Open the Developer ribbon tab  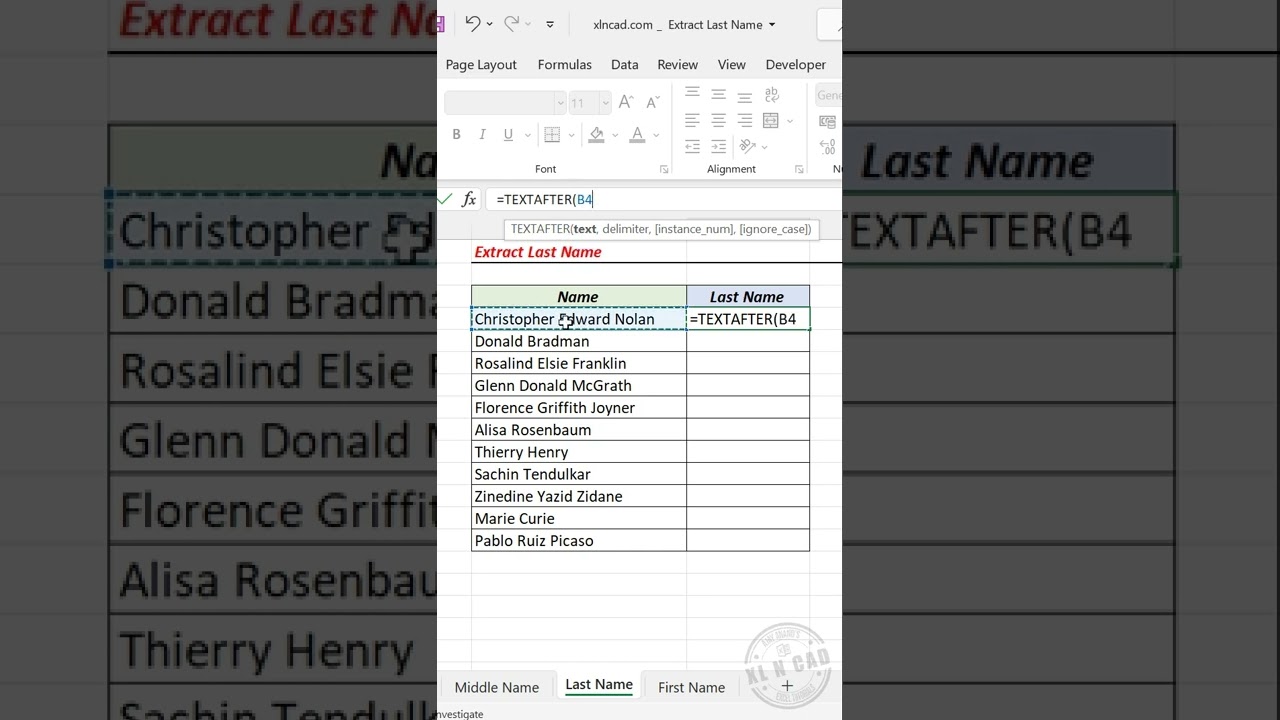point(796,64)
